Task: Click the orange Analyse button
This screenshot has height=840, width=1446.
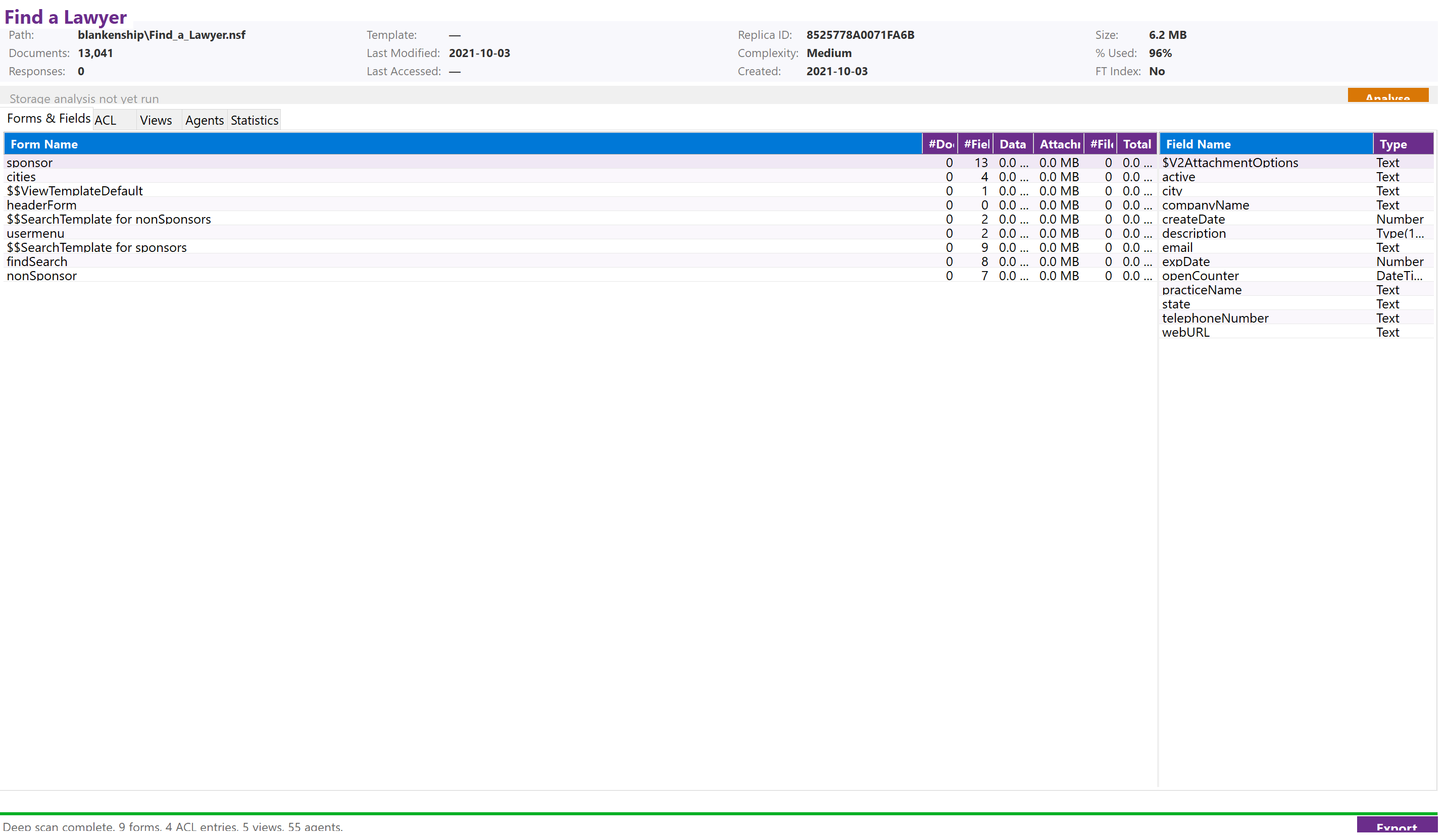Action: pos(1388,97)
